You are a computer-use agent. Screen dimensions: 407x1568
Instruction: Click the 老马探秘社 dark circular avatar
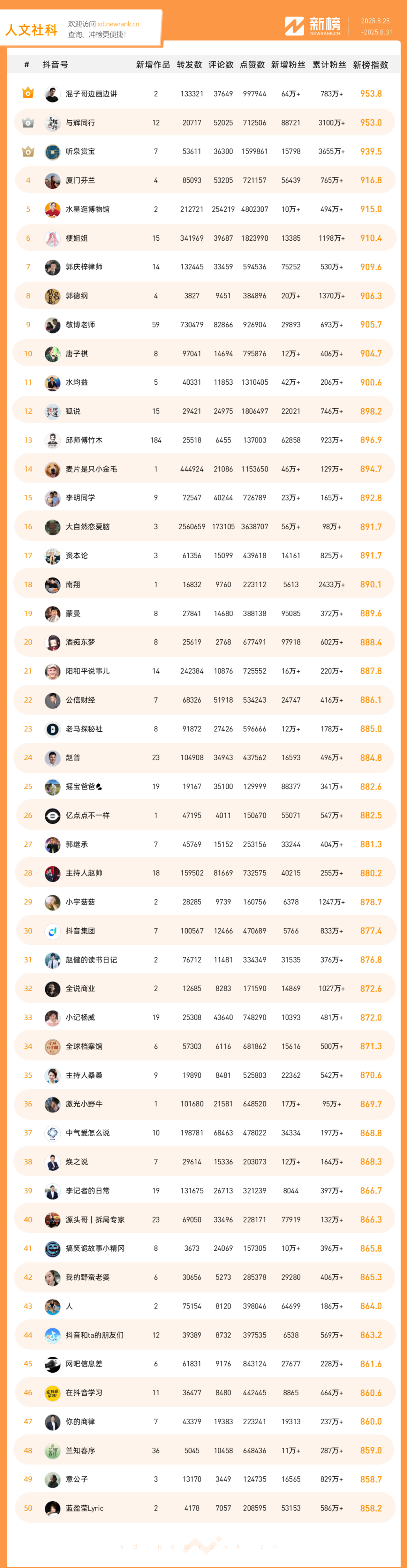point(52,729)
